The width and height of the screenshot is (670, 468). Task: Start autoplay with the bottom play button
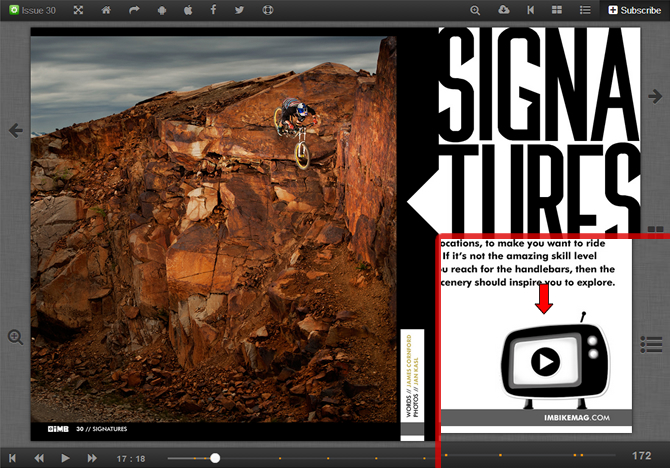(x=65, y=458)
